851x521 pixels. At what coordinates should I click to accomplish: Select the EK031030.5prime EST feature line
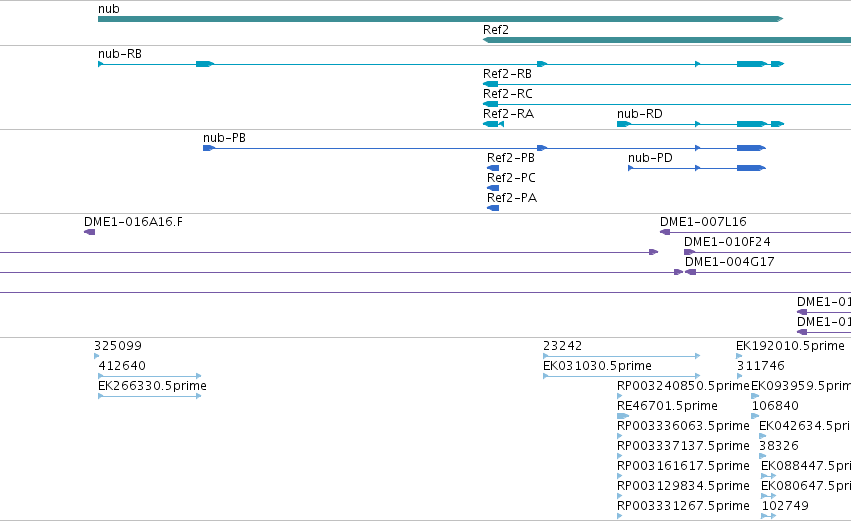pyautogui.click(x=621, y=376)
